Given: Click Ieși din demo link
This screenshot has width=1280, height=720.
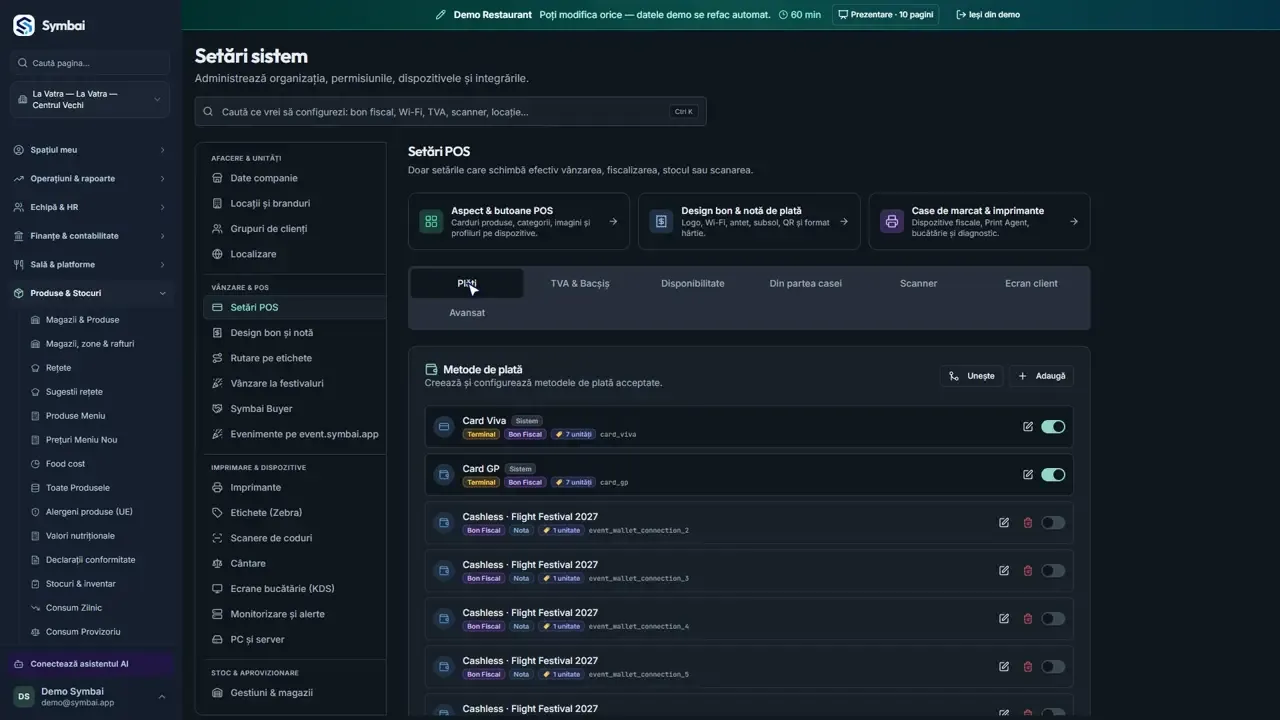Looking at the screenshot, I should (x=988, y=15).
